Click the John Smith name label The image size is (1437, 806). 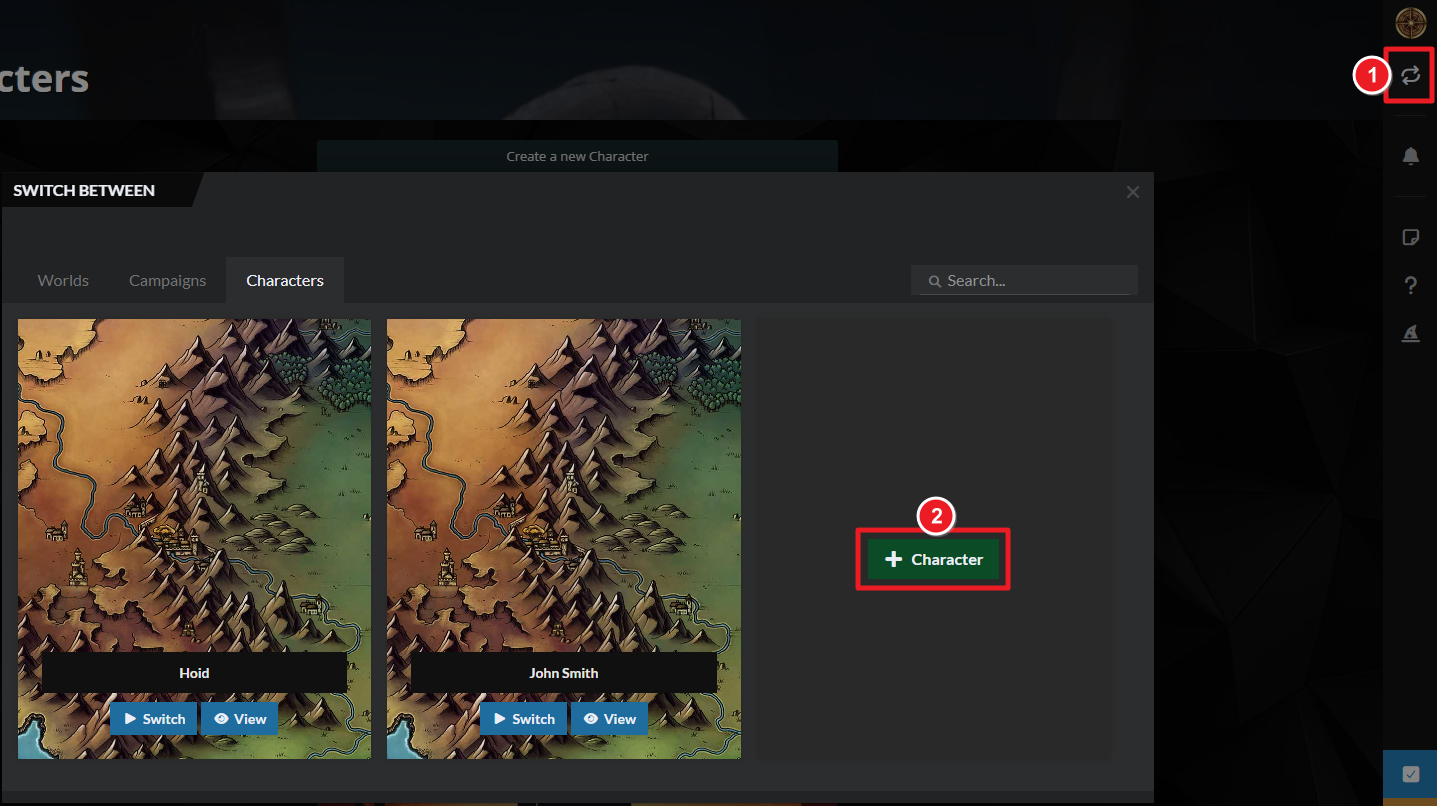(564, 673)
